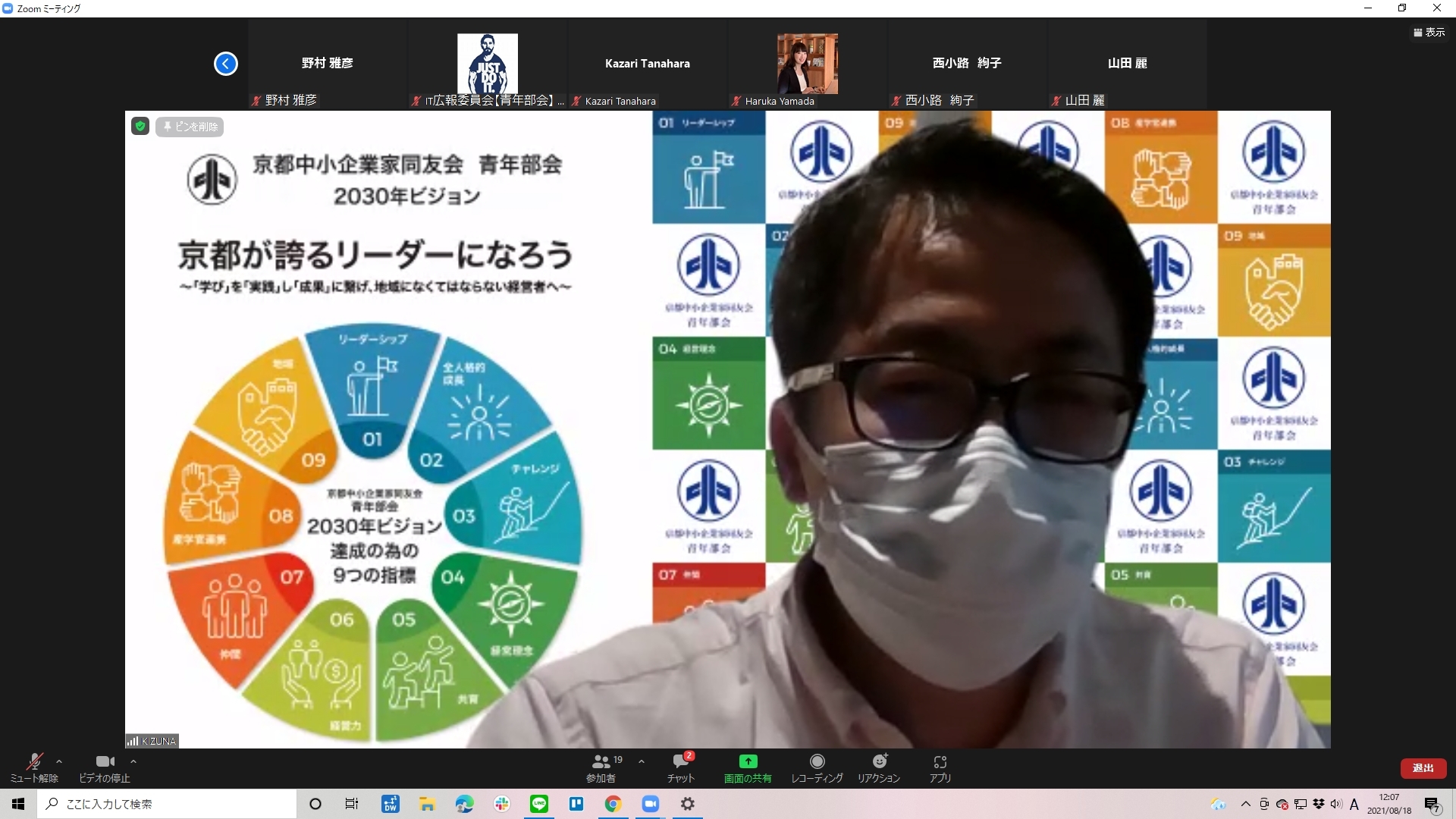Image resolution: width=1456 pixels, height=819 pixels.
Task: Open Settings gear in taskbar
Action: (x=688, y=804)
